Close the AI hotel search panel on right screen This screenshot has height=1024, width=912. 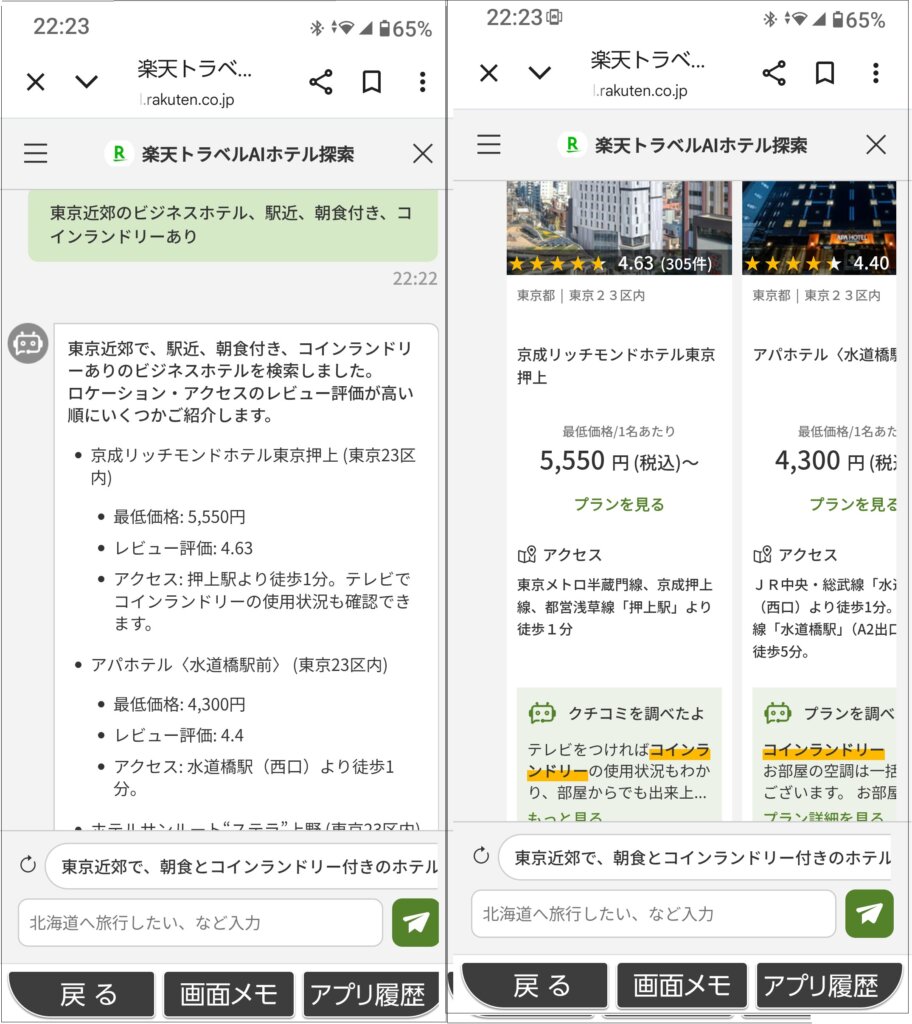point(876,144)
